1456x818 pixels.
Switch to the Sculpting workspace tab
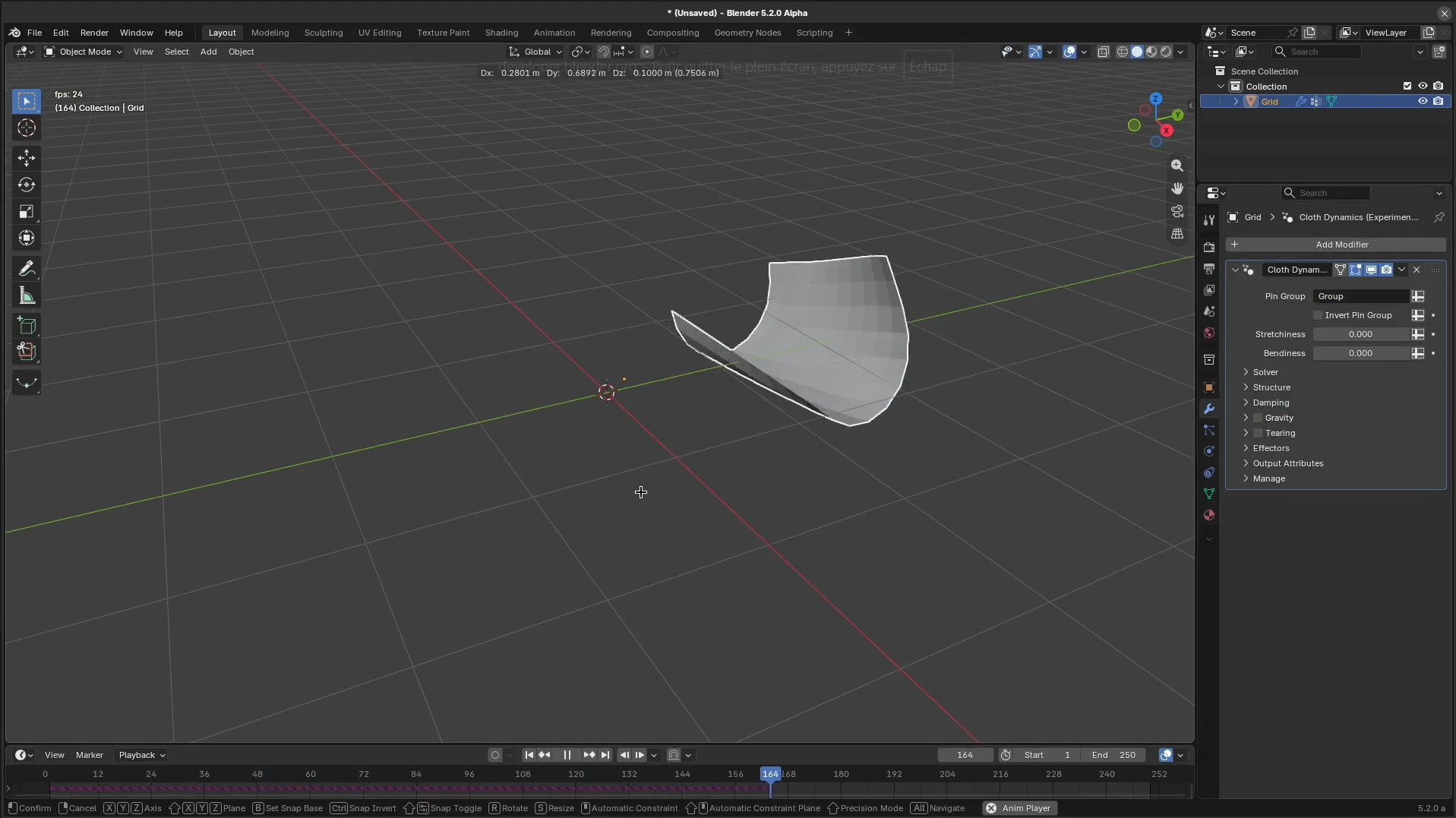coord(324,33)
